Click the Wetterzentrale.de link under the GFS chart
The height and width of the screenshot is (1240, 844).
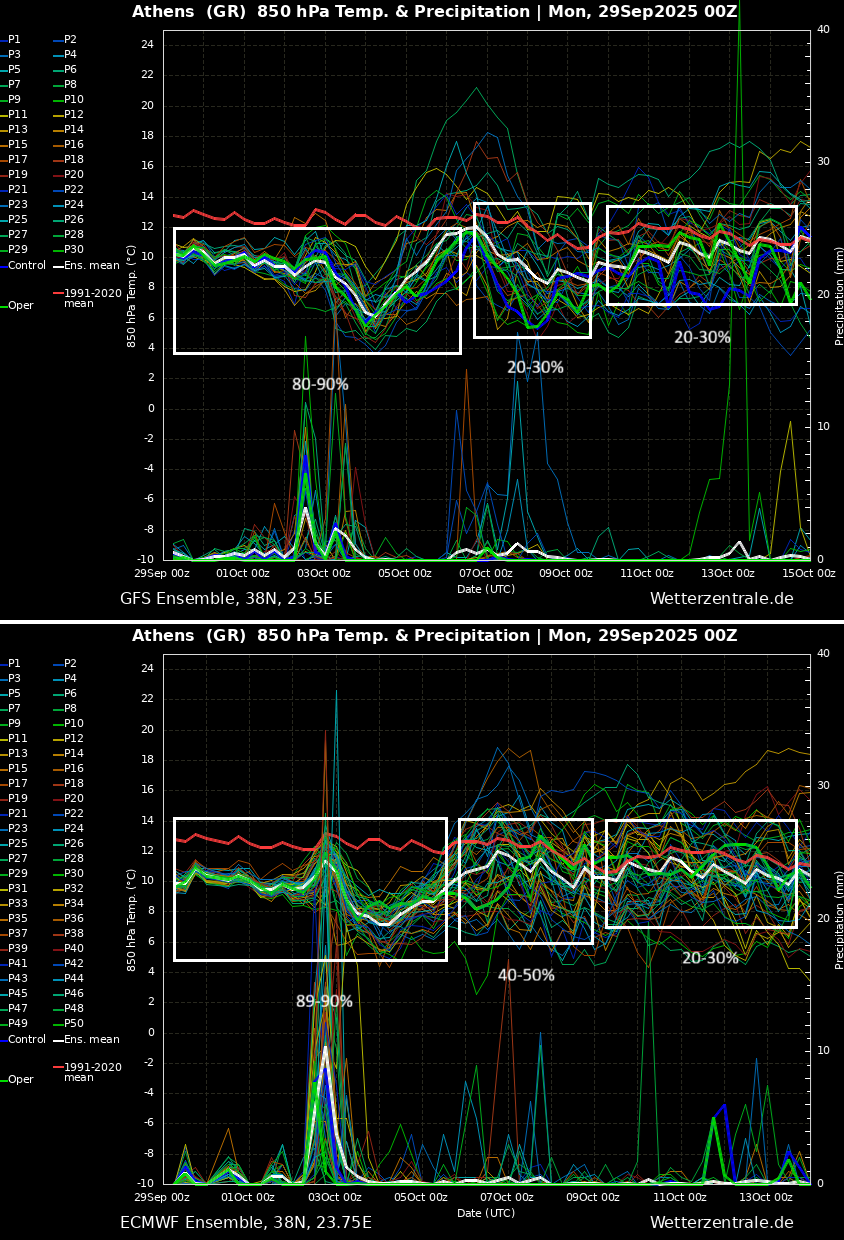point(721,599)
